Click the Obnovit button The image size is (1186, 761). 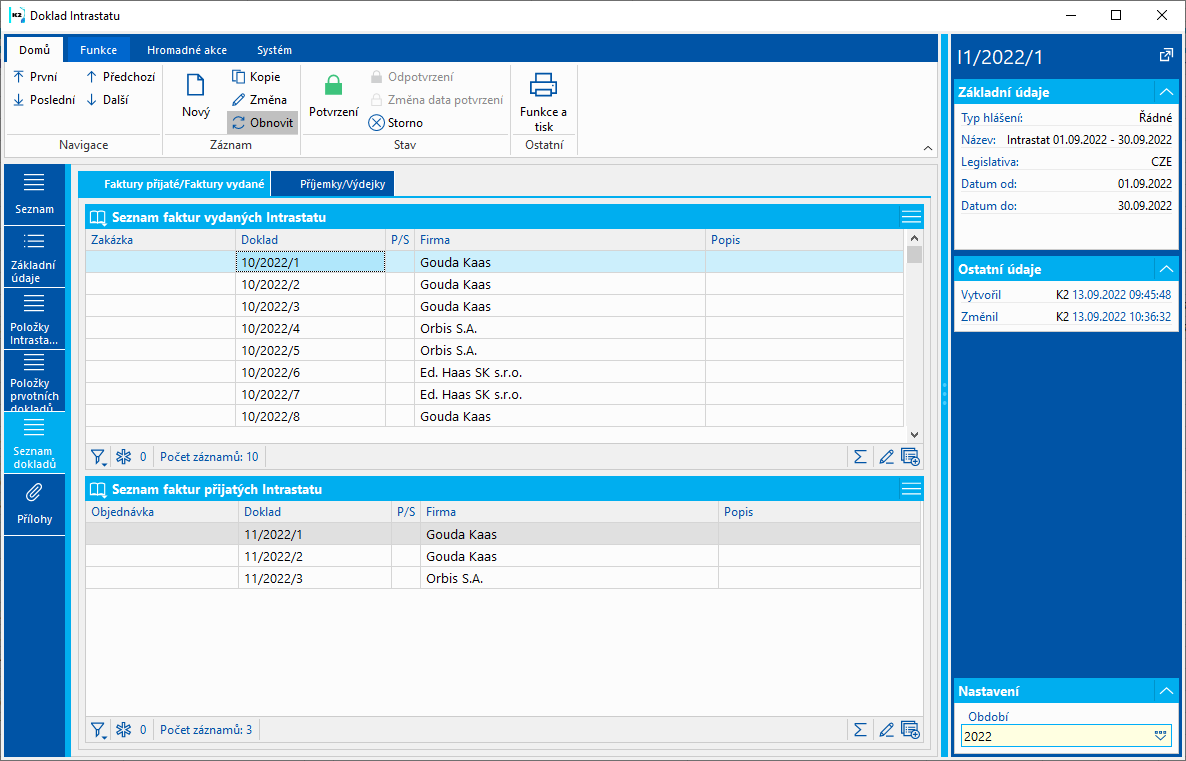pyautogui.click(x=263, y=123)
